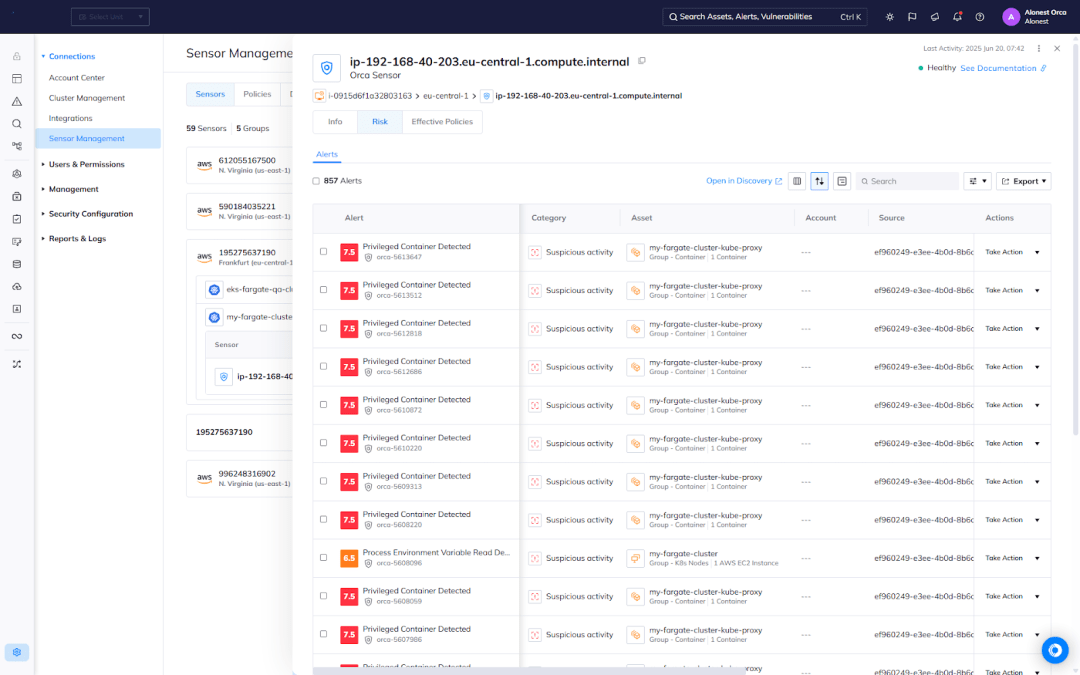Expand Take Action arrow for orca-5612818
The image size is (1080, 675).
click(1037, 329)
